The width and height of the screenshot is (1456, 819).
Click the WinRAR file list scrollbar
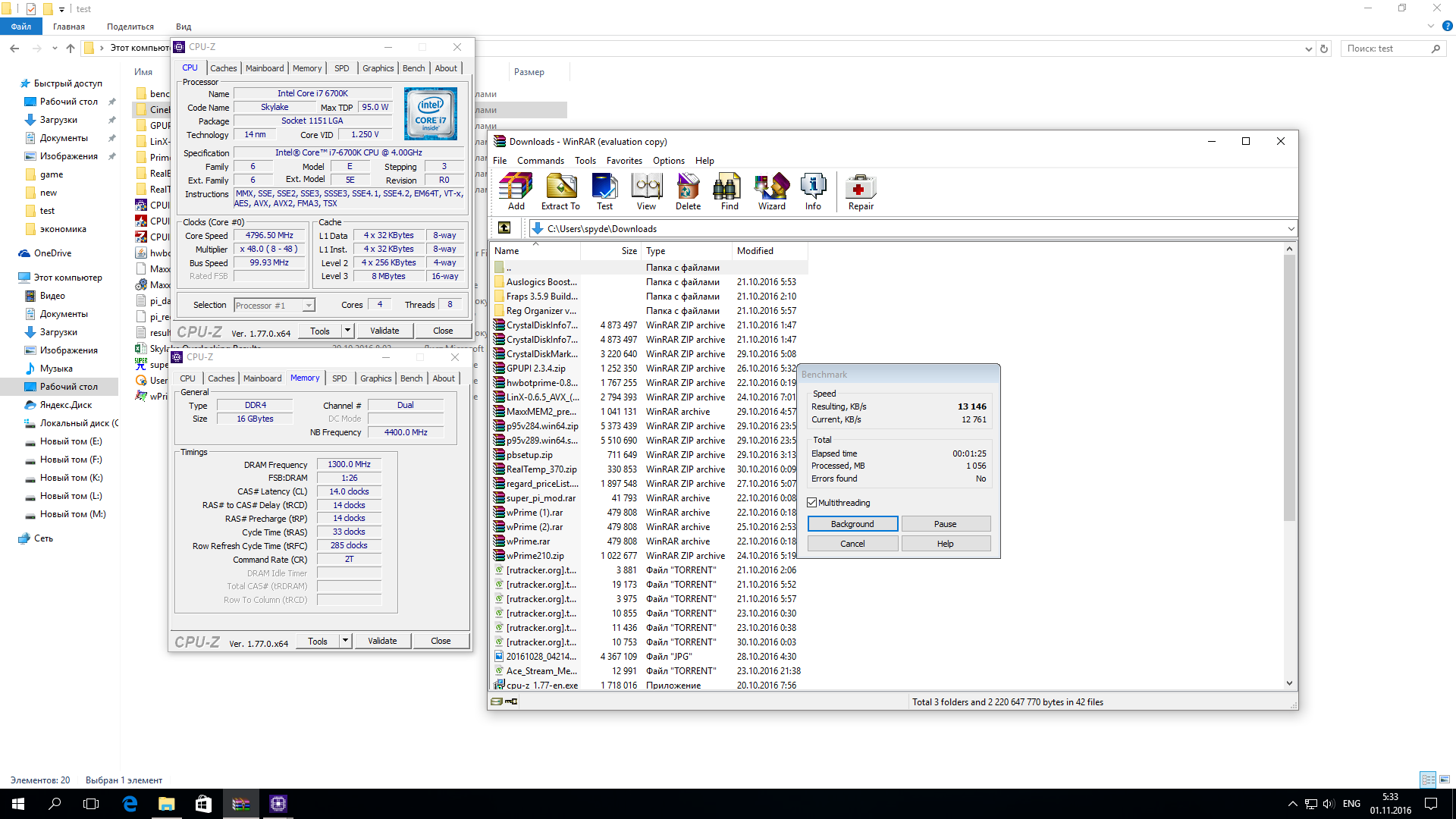pyautogui.click(x=1289, y=387)
